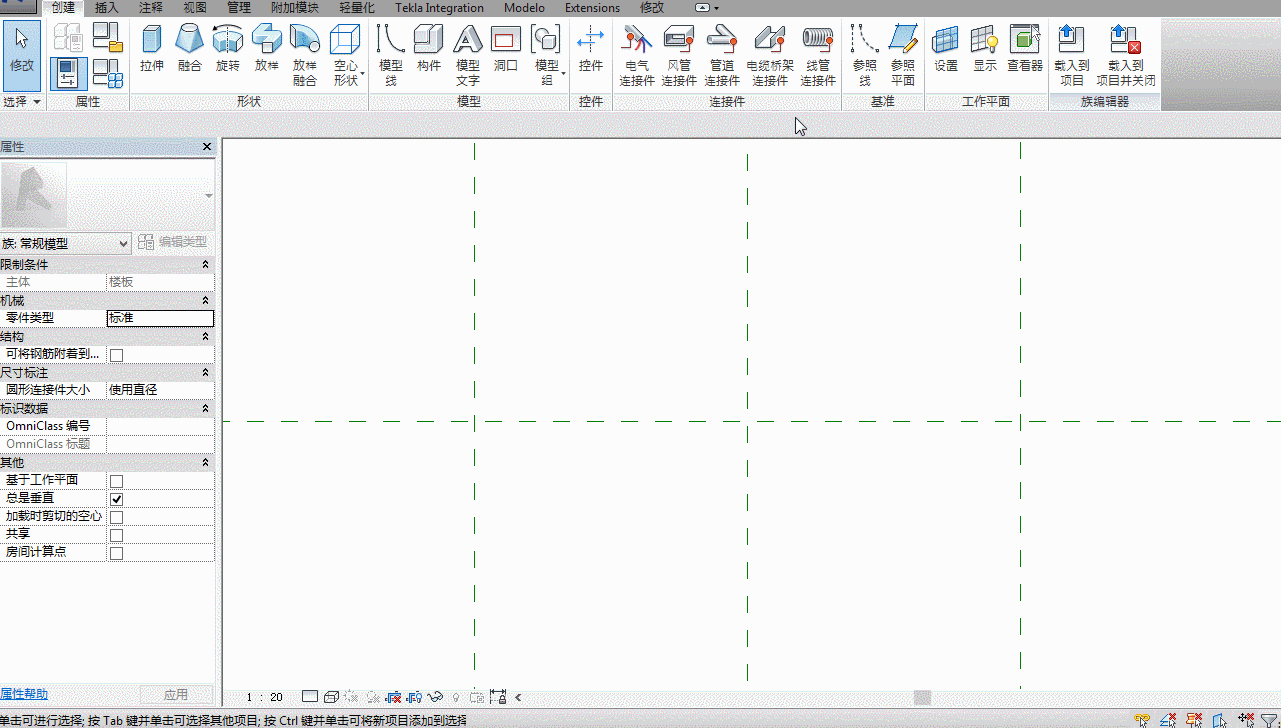Open the Tekla Integration tab

point(439,8)
